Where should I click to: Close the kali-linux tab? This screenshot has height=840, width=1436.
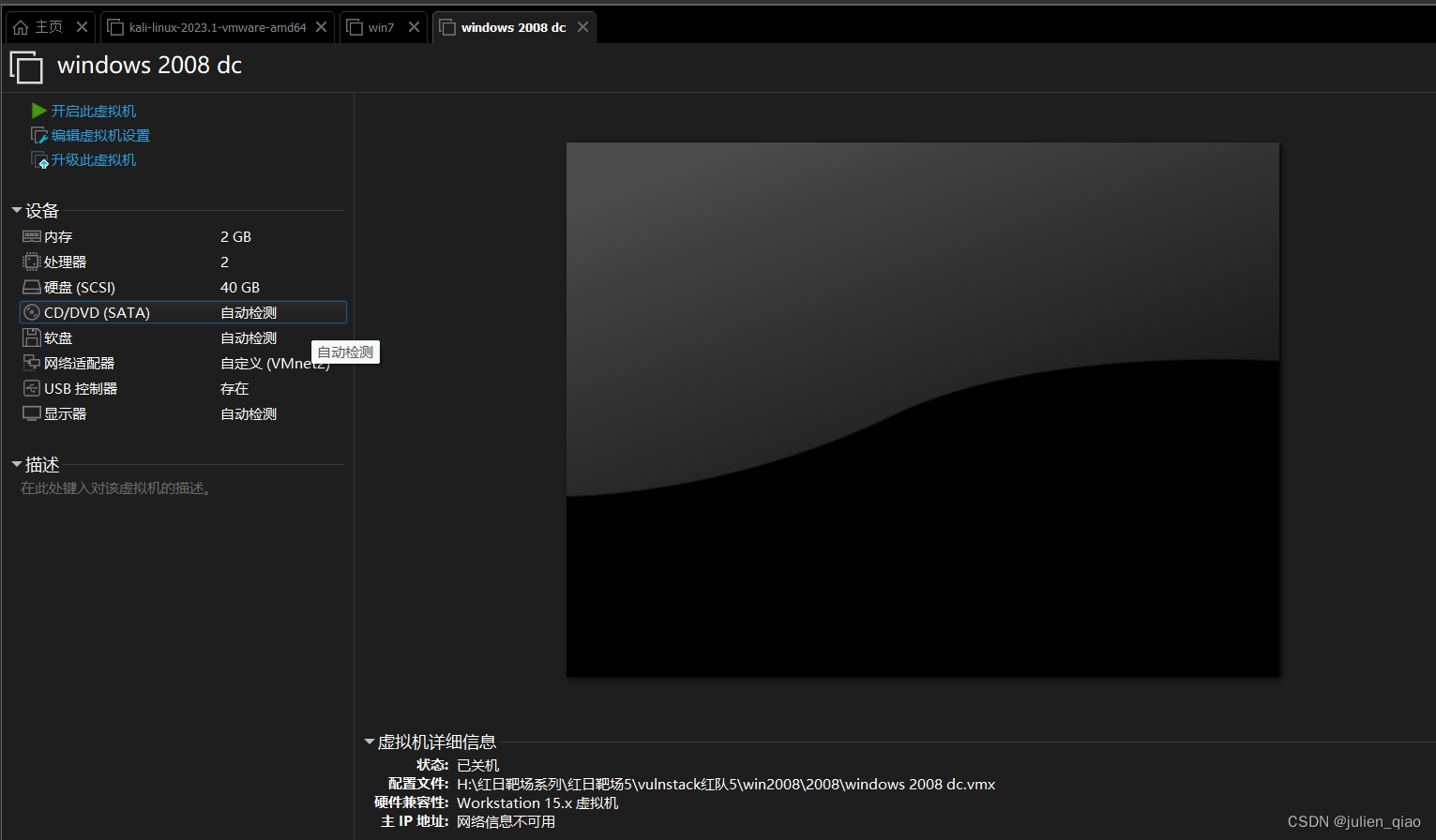pos(321,27)
